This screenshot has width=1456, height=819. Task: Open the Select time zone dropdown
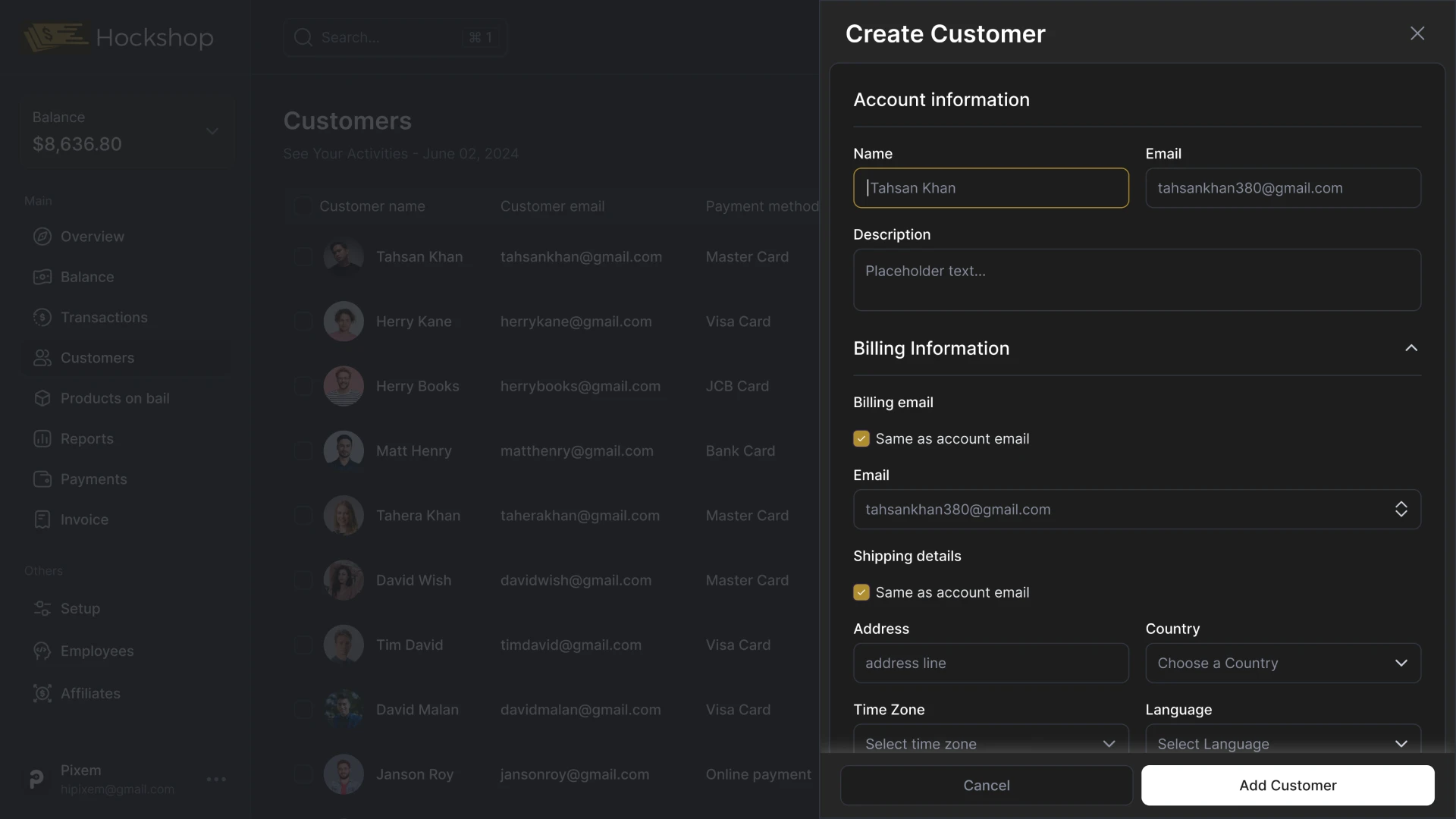pos(990,743)
